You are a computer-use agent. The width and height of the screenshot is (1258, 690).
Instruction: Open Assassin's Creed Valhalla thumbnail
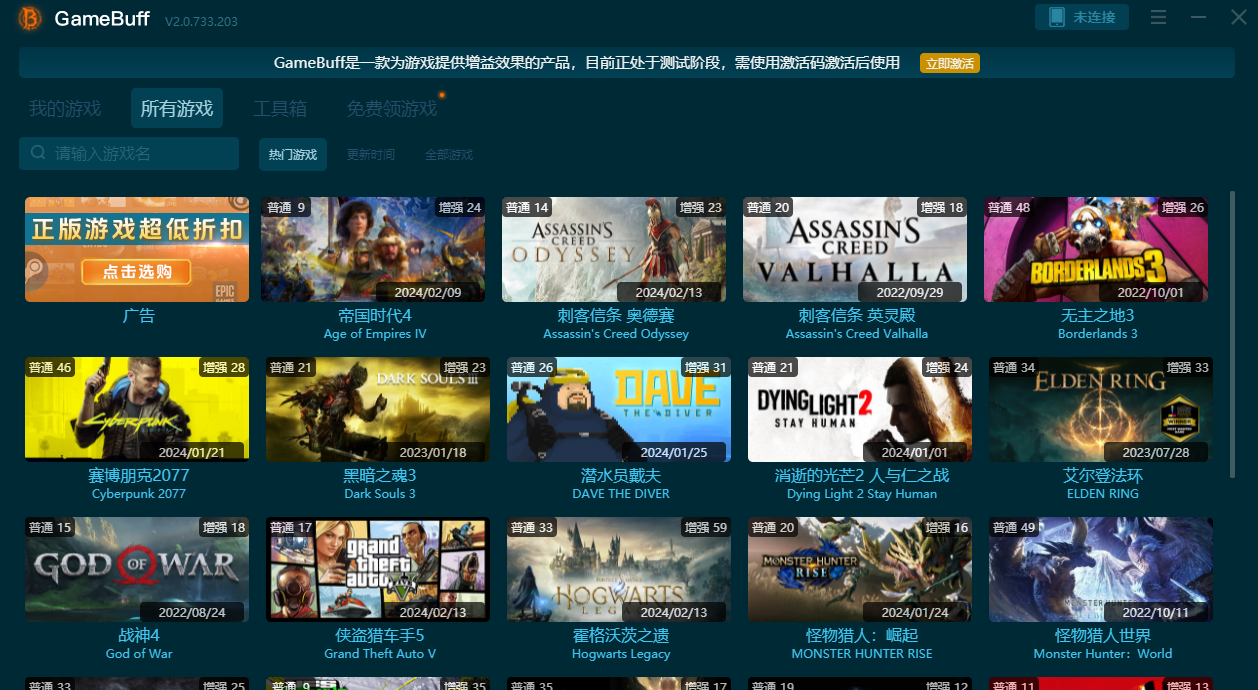click(x=855, y=249)
